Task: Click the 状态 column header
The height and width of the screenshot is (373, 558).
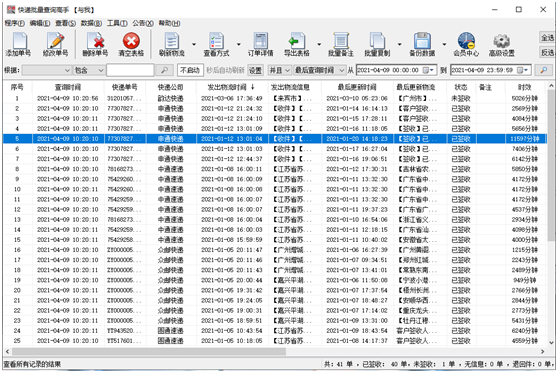Action: [461, 87]
